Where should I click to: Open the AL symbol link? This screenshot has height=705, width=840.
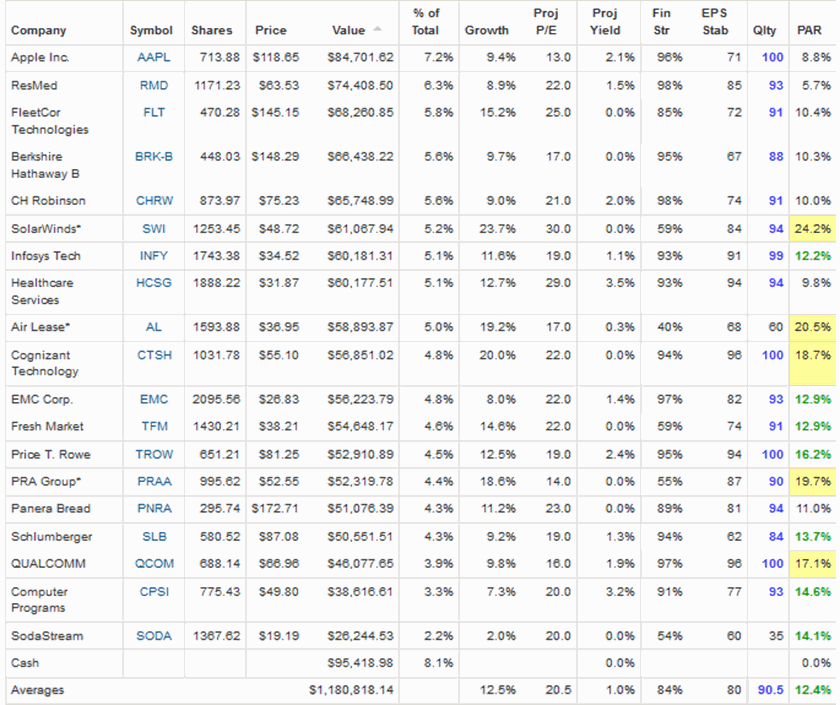tap(154, 327)
